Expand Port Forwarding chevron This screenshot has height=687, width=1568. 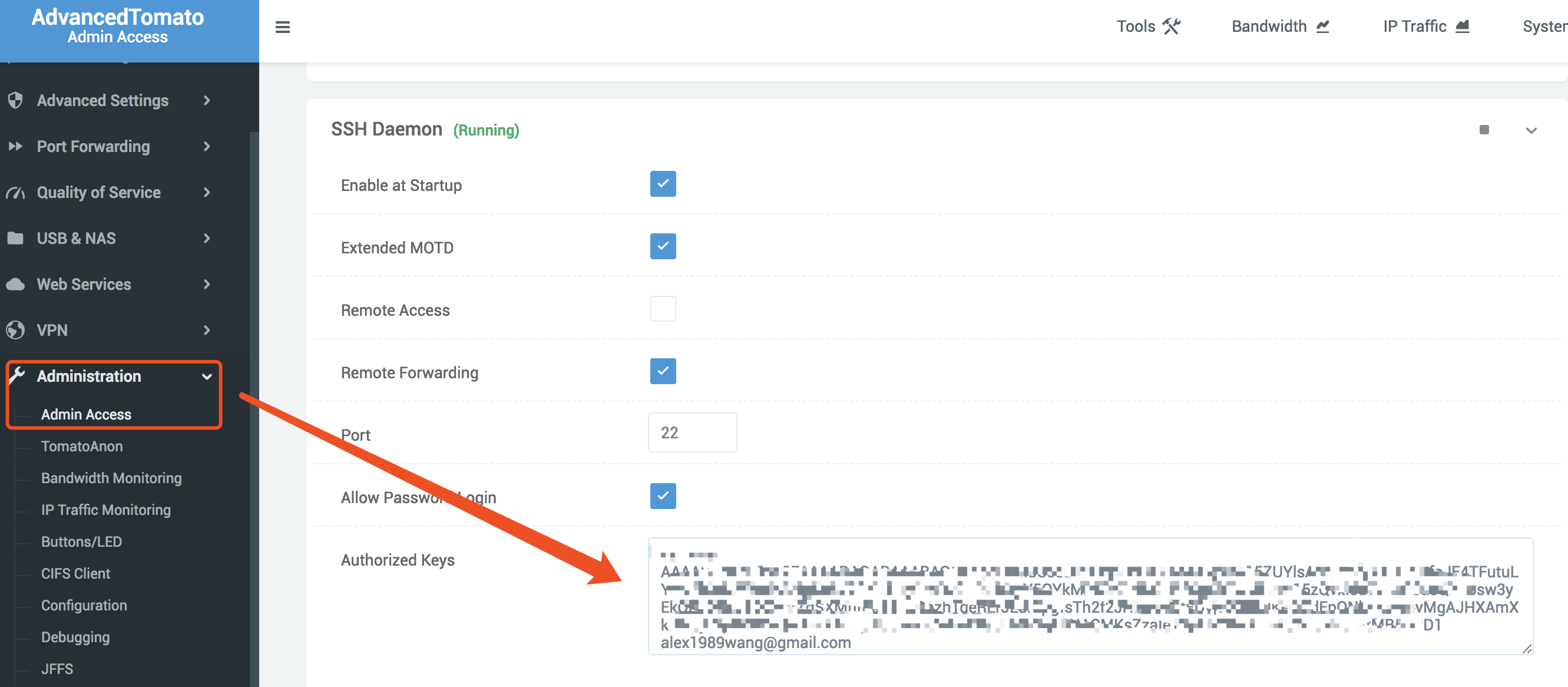[x=207, y=146]
